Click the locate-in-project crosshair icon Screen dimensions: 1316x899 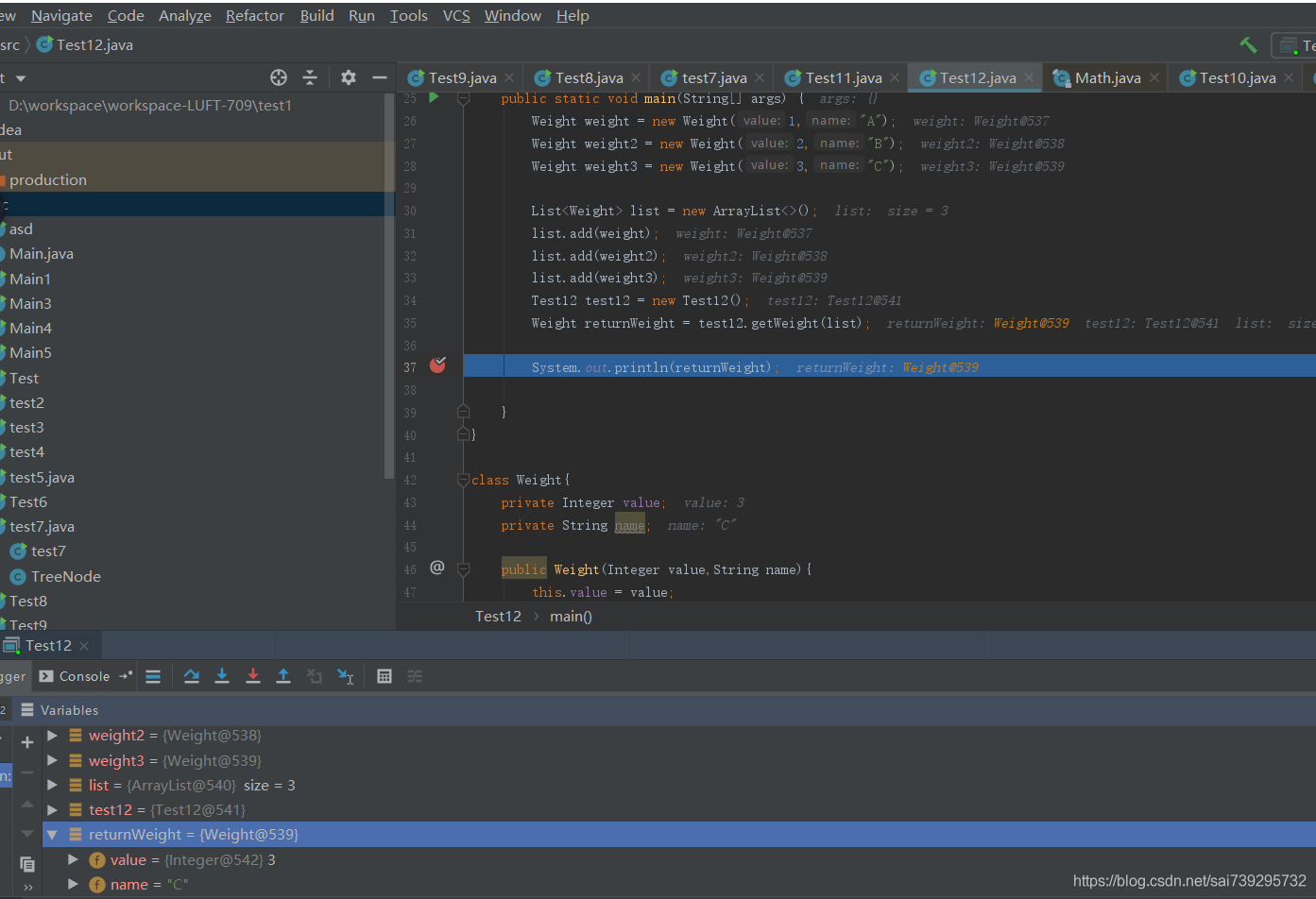(x=279, y=77)
